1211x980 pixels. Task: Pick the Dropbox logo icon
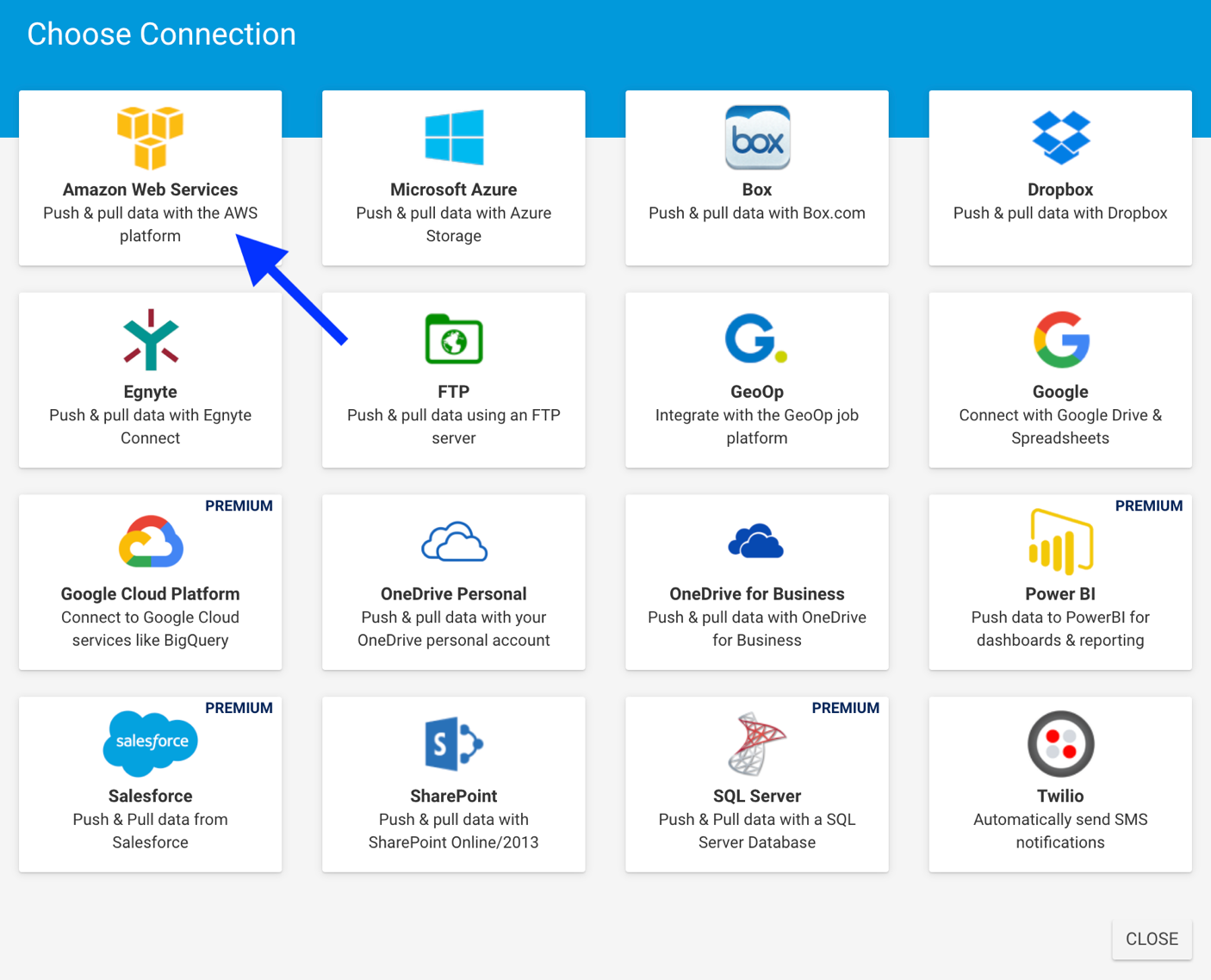tap(1060, 138)
